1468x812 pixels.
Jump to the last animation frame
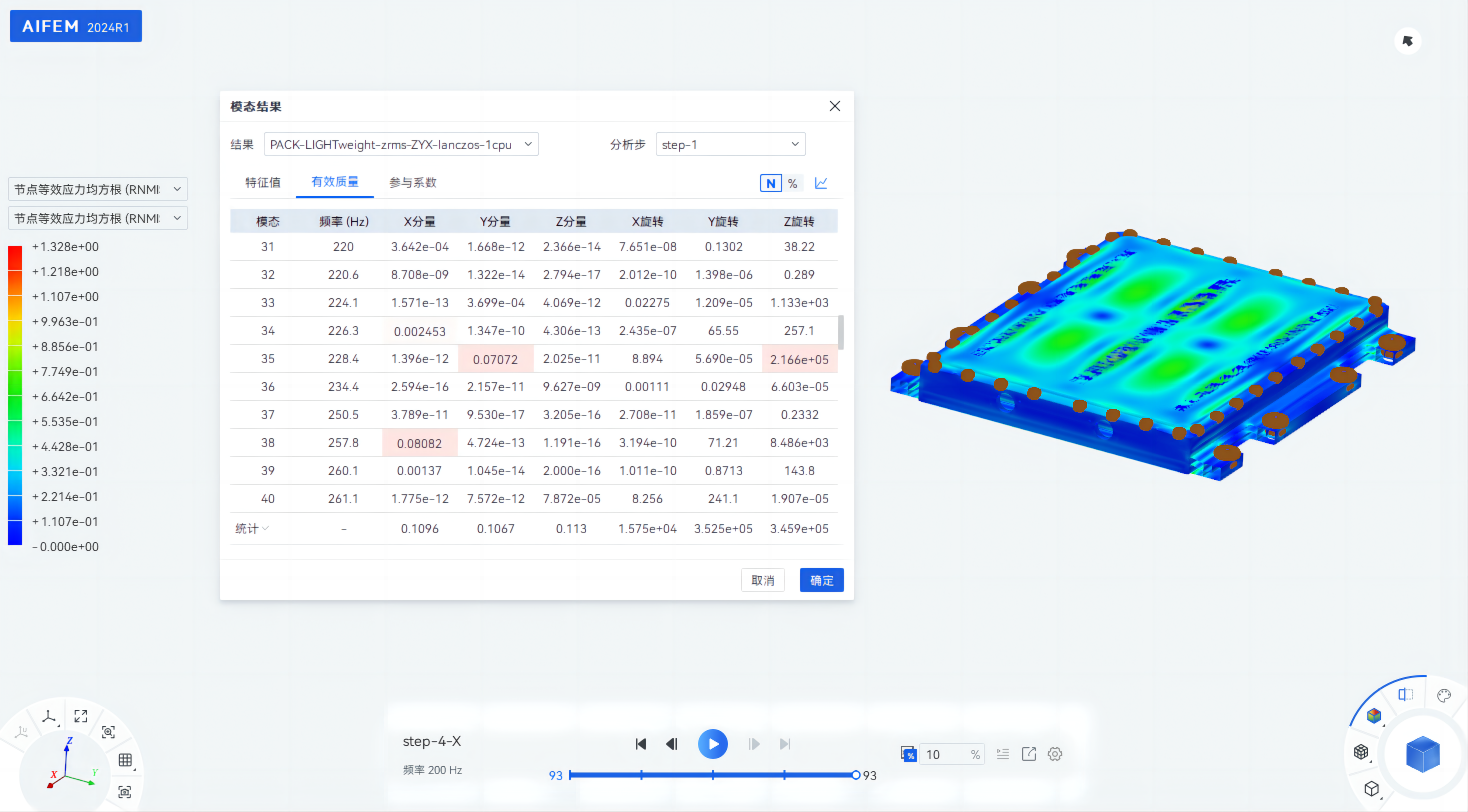785,744
